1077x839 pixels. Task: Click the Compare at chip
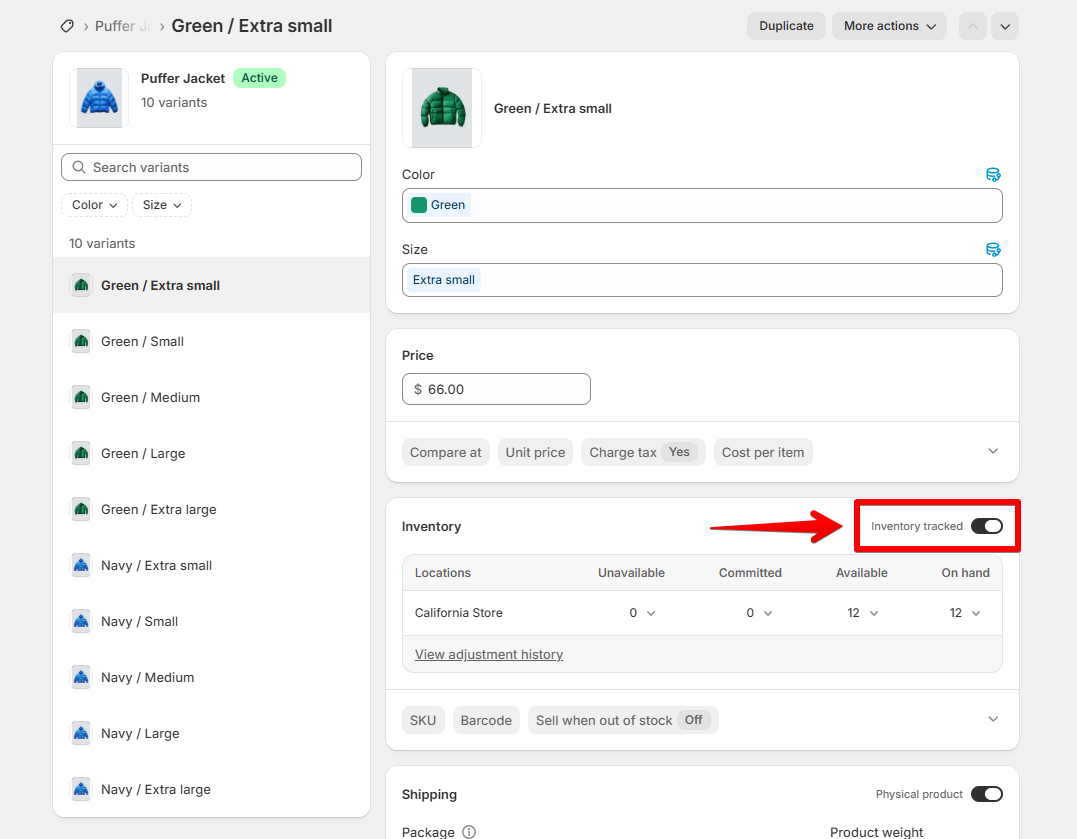pos(446,452)
